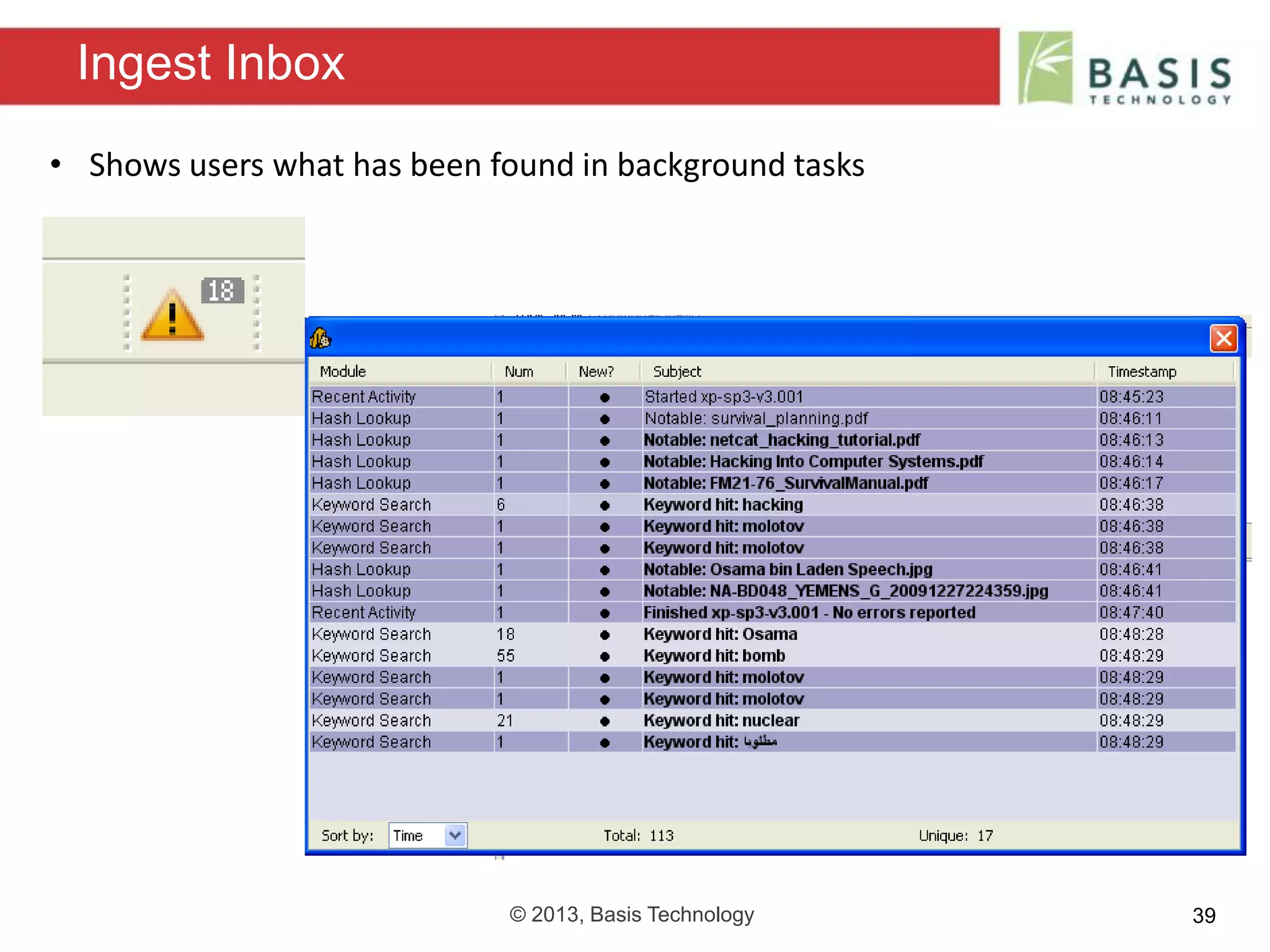Image resolution: width=1270 pixels, height=952 pixels.
Task: Close the Ingest Inbox window
Action: [x=1223, y=338]
